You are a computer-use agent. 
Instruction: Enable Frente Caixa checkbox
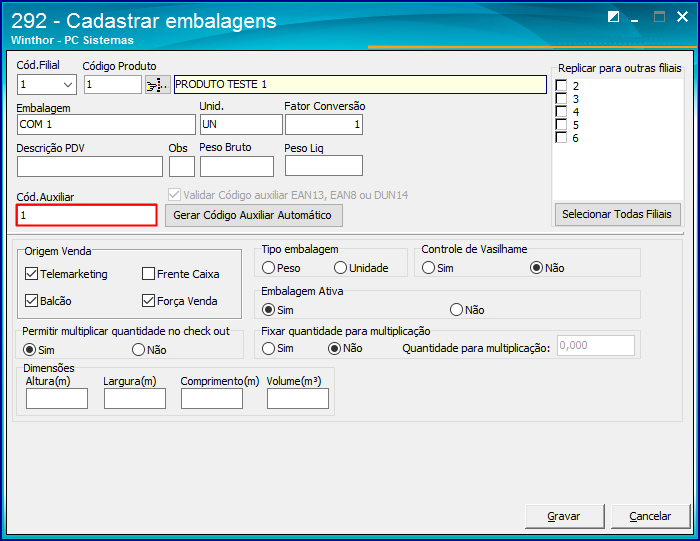pyautogui.click(x=148, y=274)
